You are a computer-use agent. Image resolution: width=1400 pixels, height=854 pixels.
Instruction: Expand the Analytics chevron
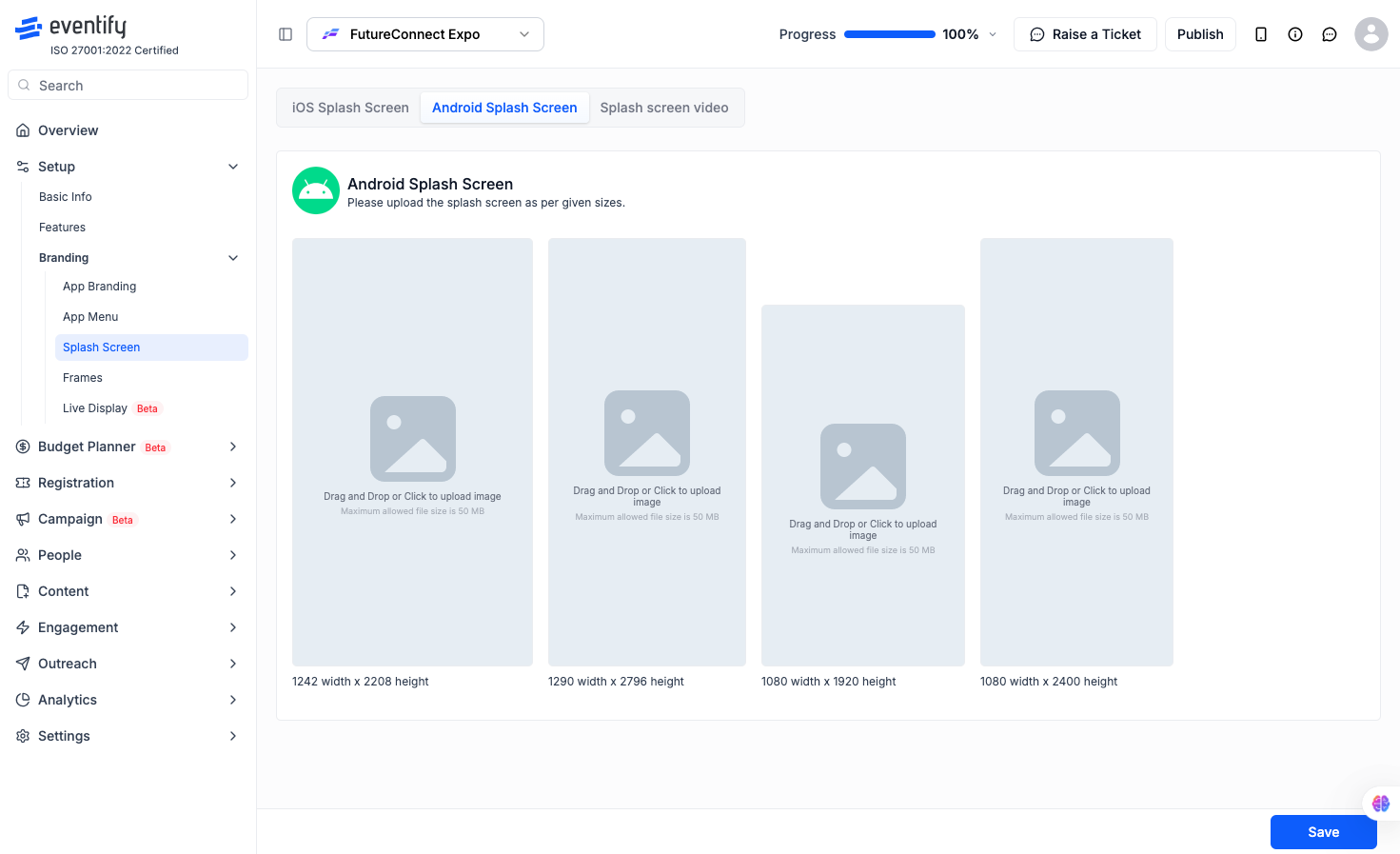tap(233, 700)
